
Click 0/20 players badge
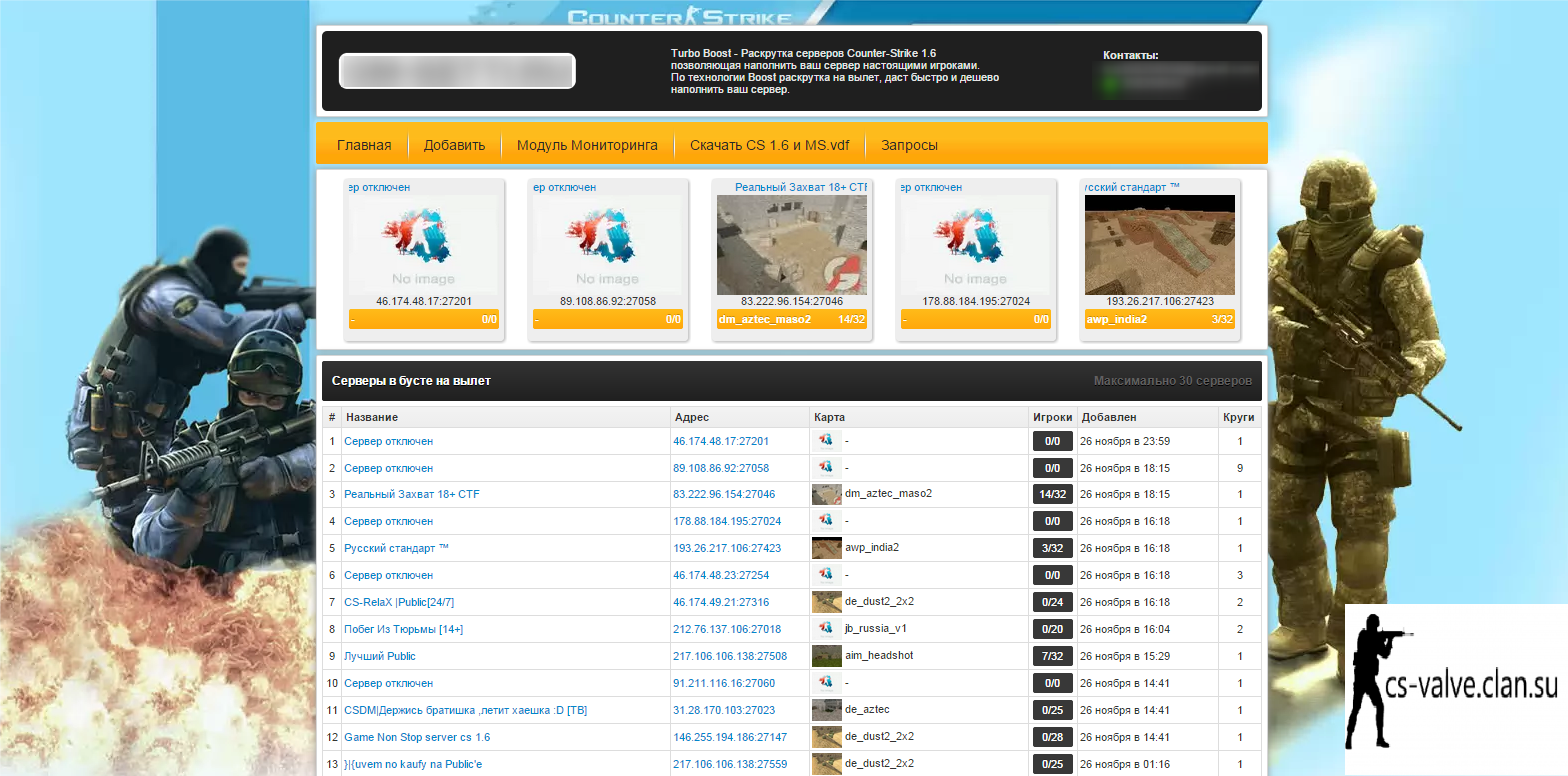(x=1052, y=629)
